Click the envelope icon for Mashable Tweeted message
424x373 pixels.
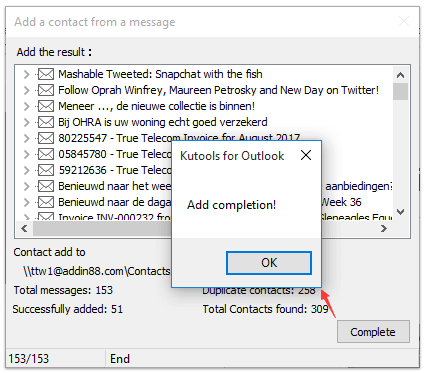(x=46, y=74)
